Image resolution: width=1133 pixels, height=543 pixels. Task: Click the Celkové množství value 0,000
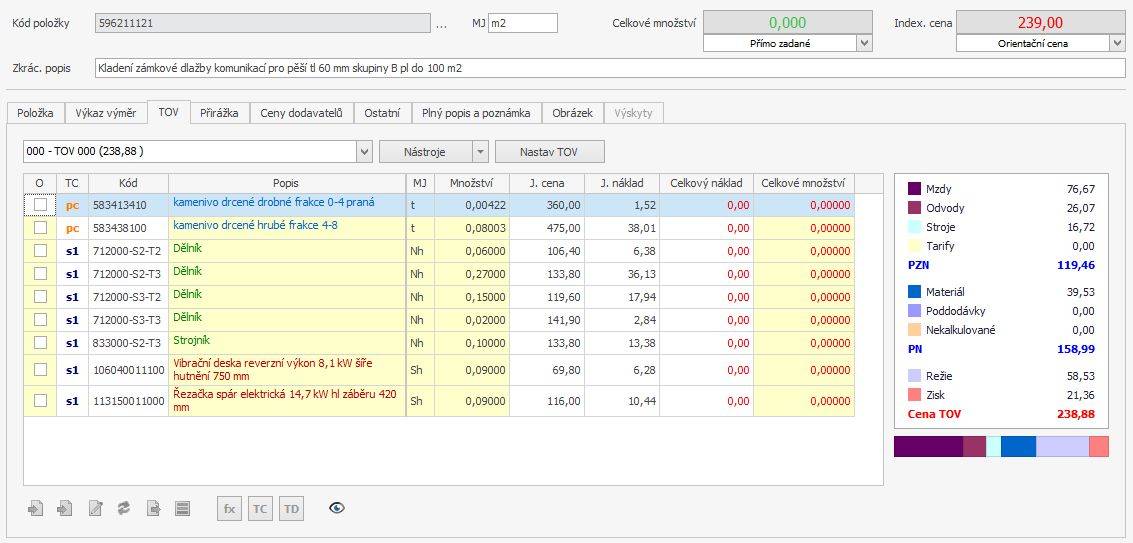coord(788,22)
